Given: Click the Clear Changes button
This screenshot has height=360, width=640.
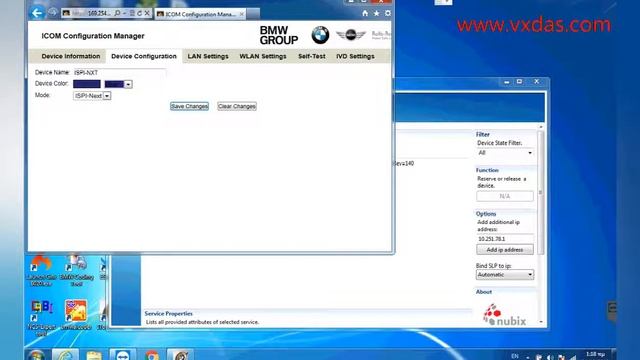Looking at the screenshot, I should coord(237,106).
